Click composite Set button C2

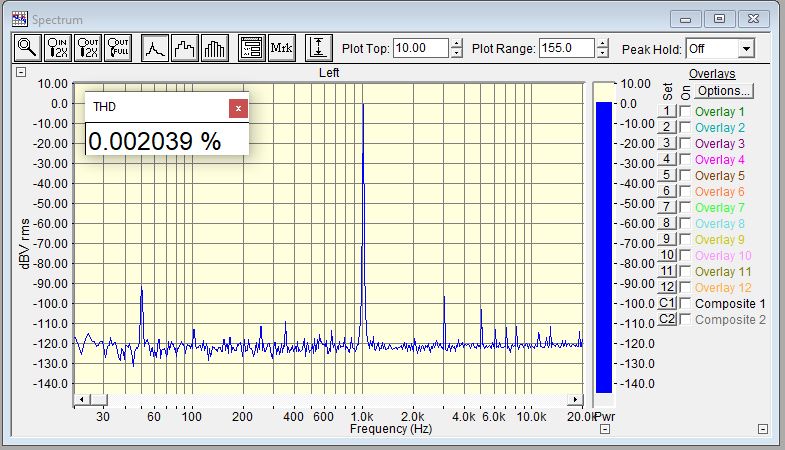[667, 319]
